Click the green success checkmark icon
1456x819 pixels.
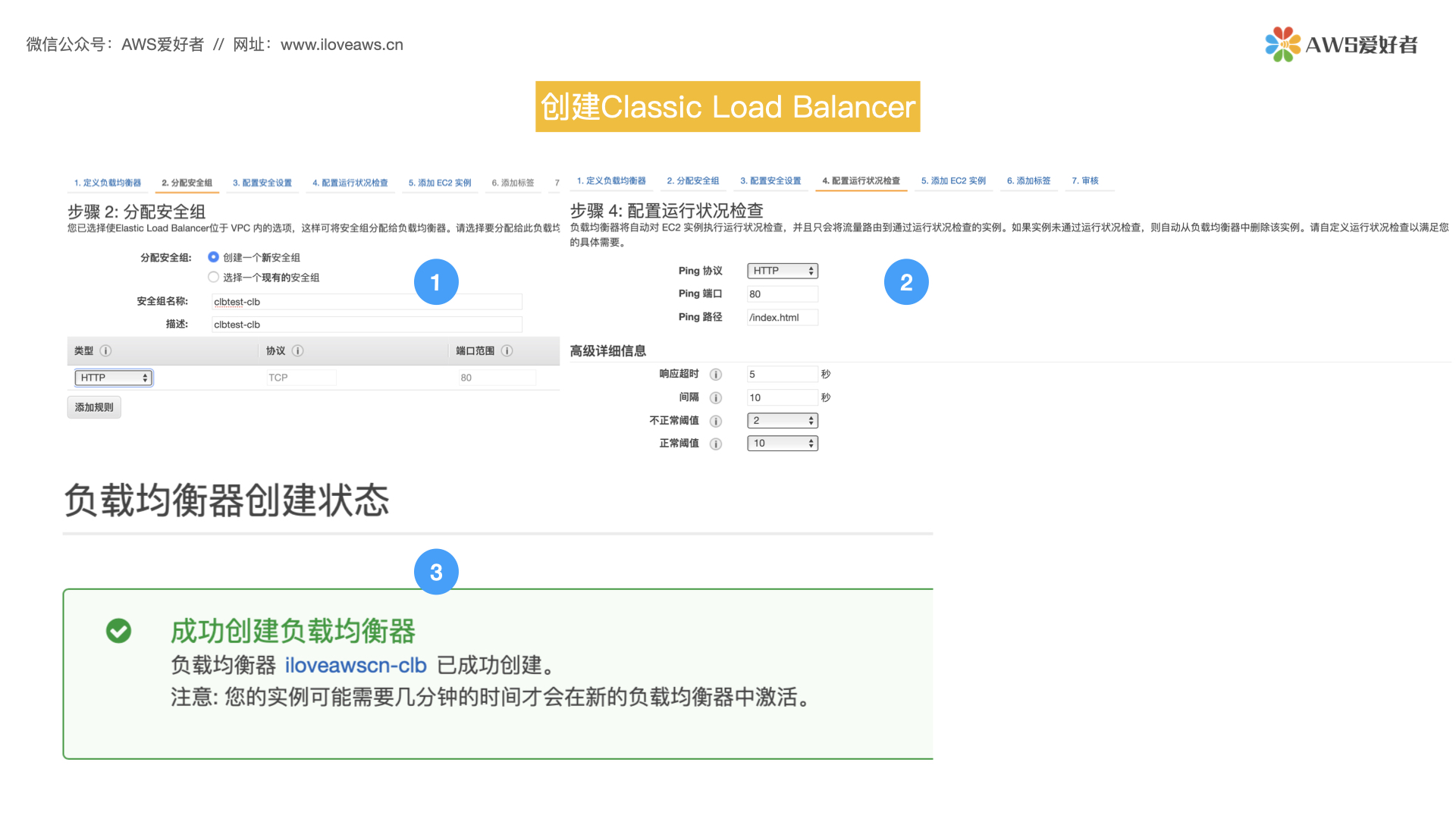pyautogui.click(x=118, y=631)
